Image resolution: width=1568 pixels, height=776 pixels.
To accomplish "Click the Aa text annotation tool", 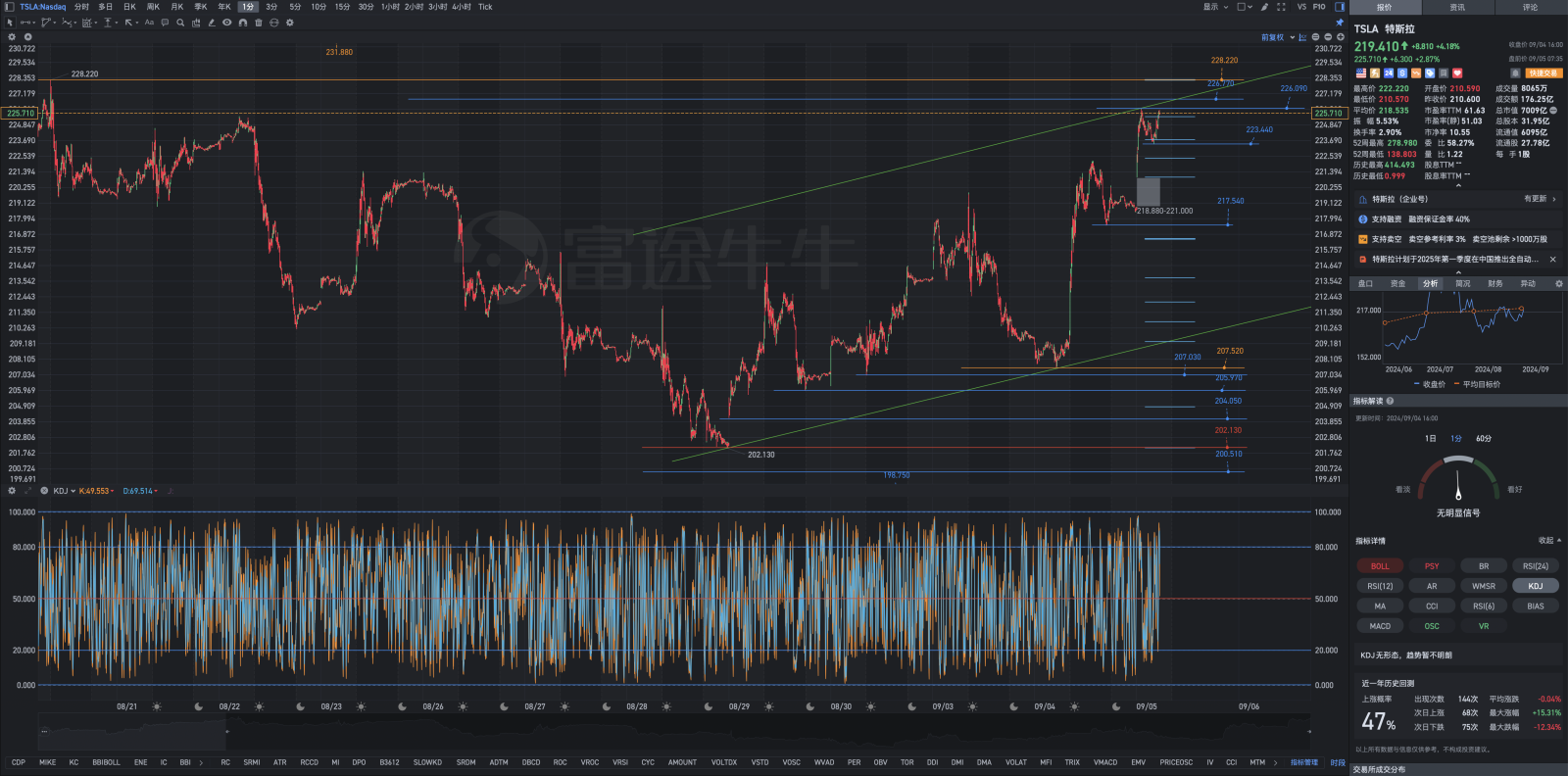I will [x=149, y=23].
